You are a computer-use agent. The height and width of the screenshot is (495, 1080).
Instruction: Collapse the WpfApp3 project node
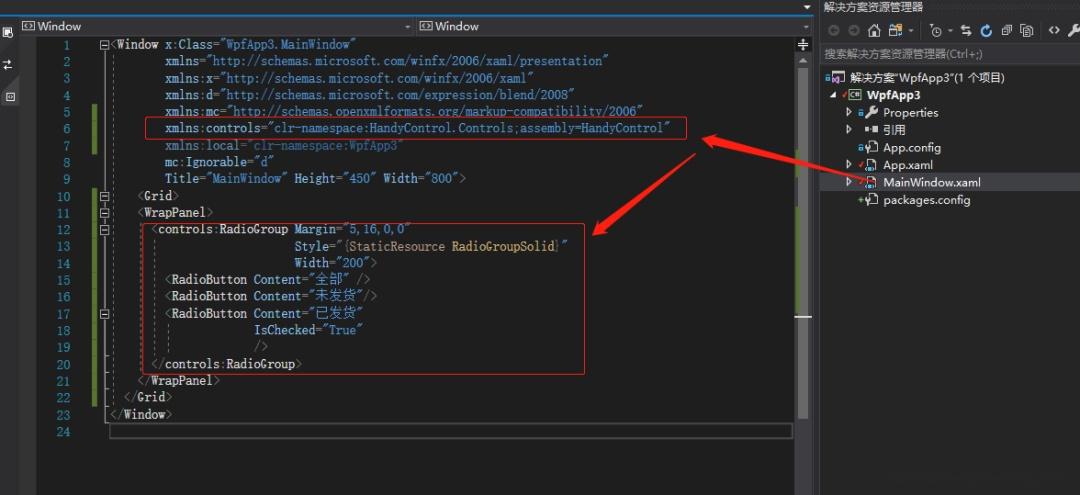pos(835,95)
